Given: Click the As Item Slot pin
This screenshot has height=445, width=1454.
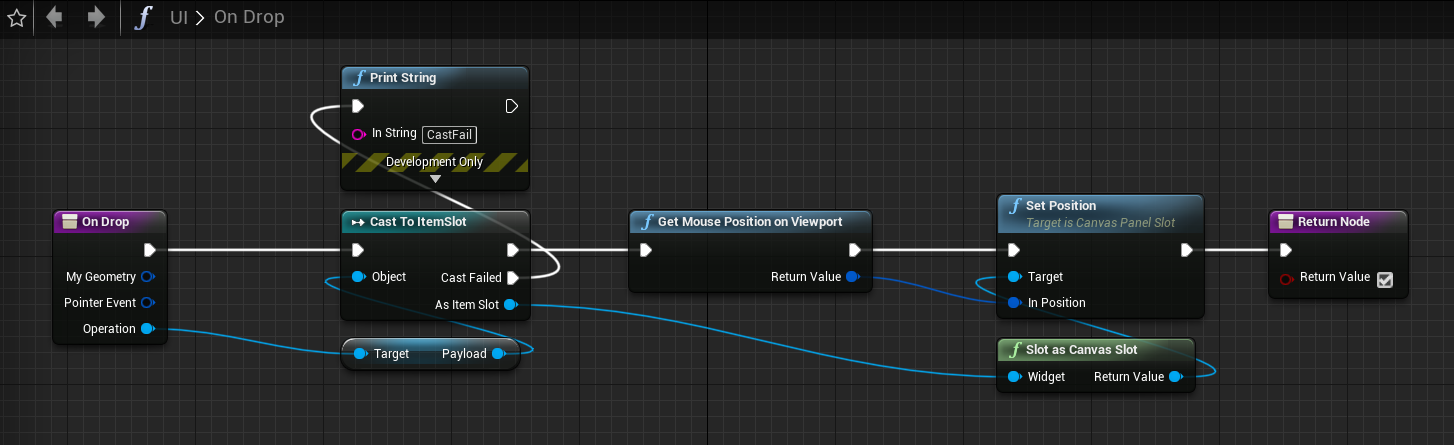Looking at the screenshot, I should tap(510, 304).
